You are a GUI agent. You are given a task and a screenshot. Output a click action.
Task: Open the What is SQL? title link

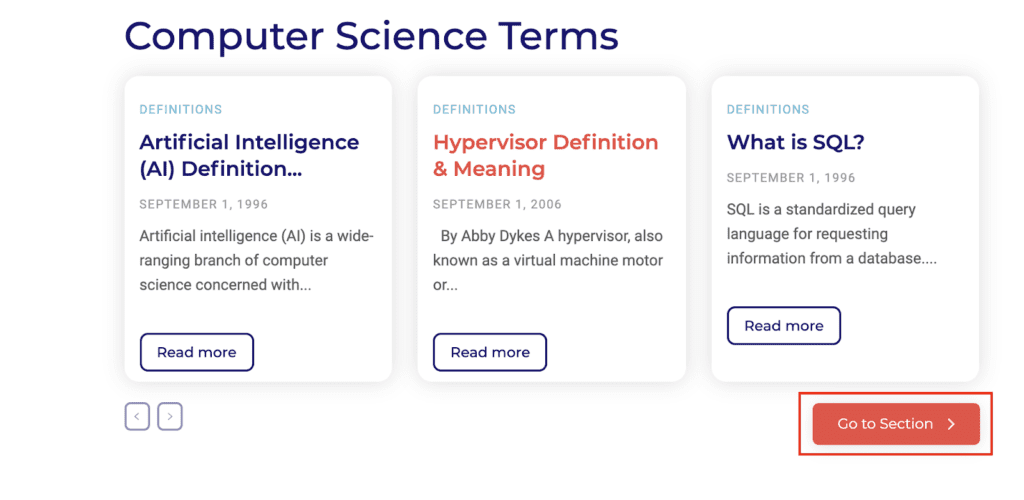[795, 142]
